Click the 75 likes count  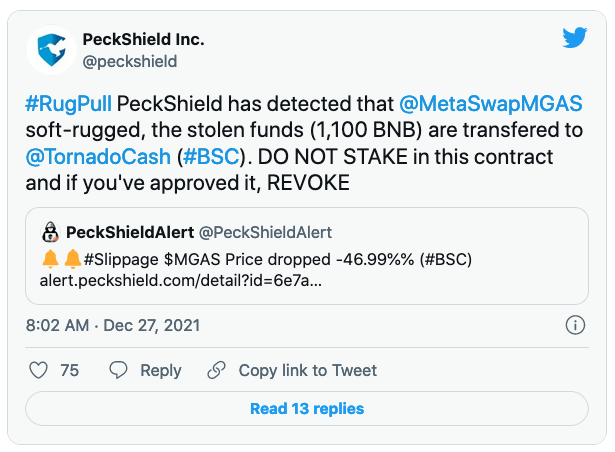coord(69,370)
